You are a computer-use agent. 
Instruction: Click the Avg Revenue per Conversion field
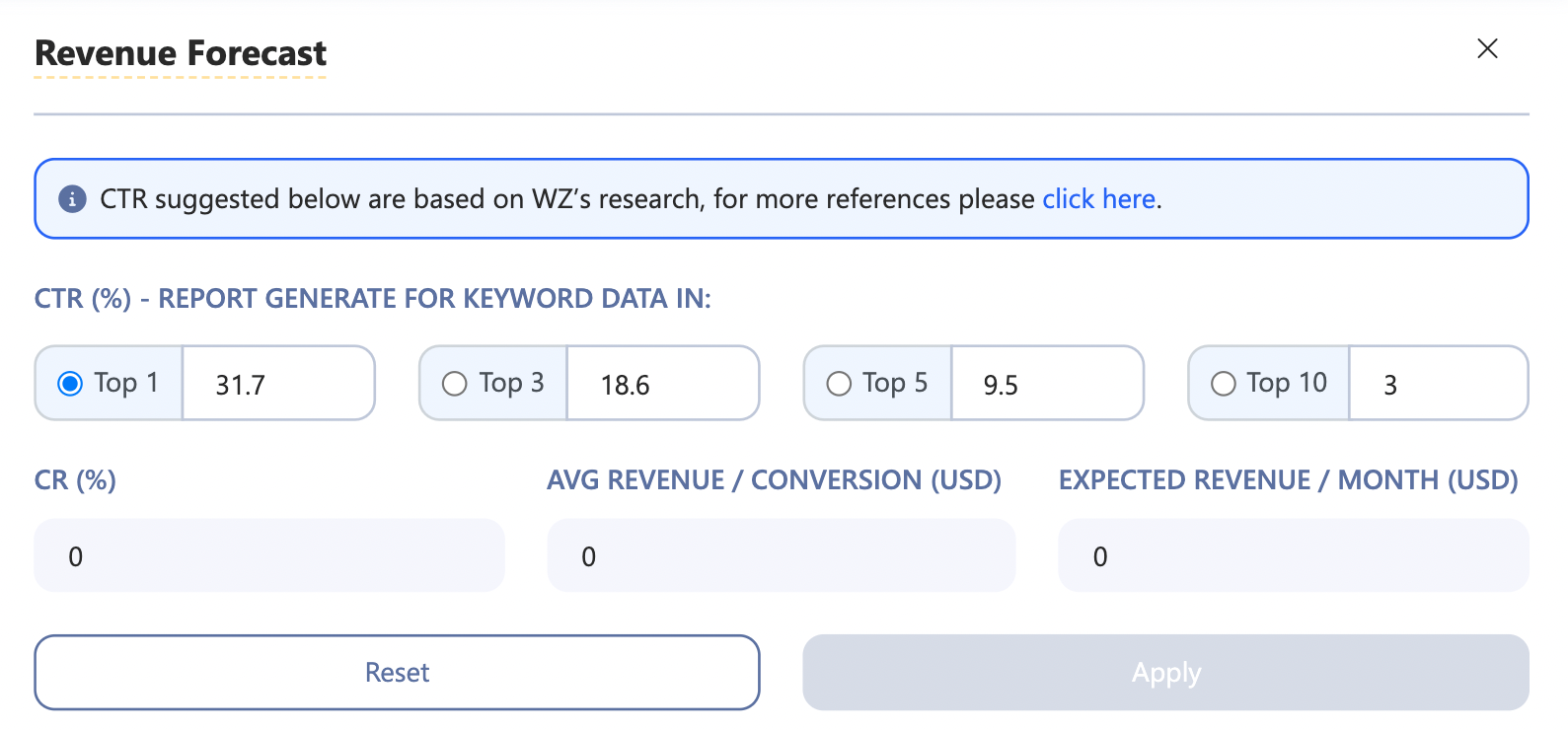[x=781, y=554]
